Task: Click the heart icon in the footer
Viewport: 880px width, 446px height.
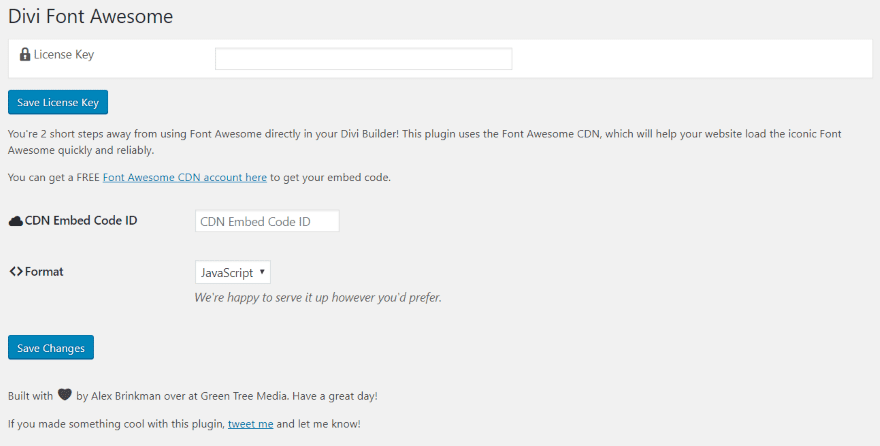Action: coord(65,395)
